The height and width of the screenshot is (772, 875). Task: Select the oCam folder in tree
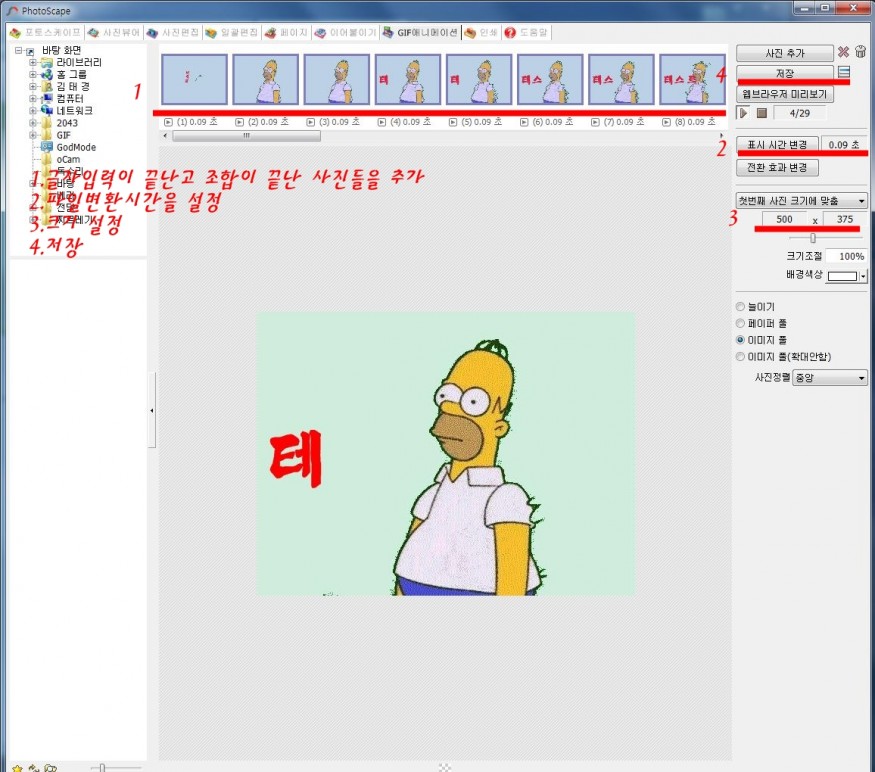click(61, 160)
